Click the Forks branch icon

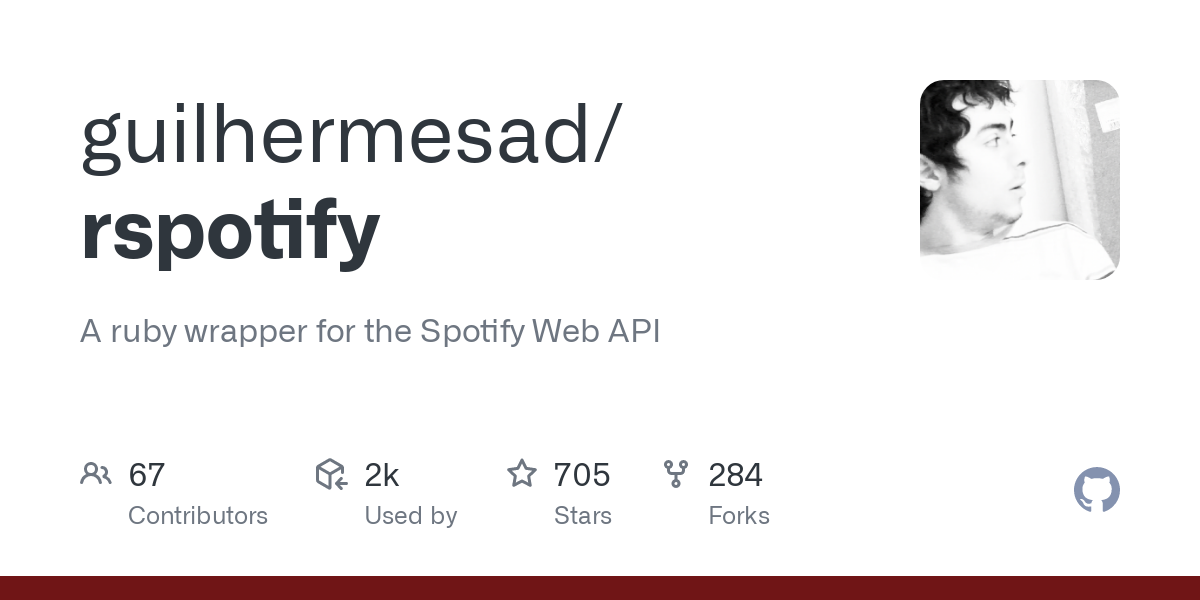click(676, 474)
